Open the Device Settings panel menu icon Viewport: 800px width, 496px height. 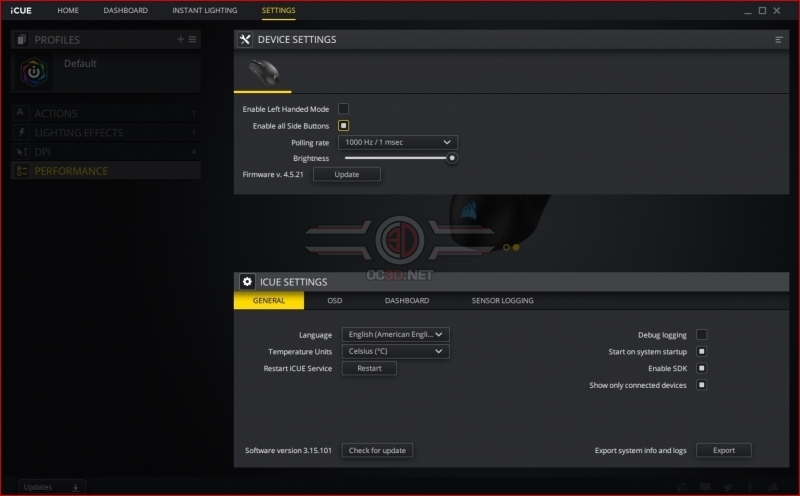point(779,40)
